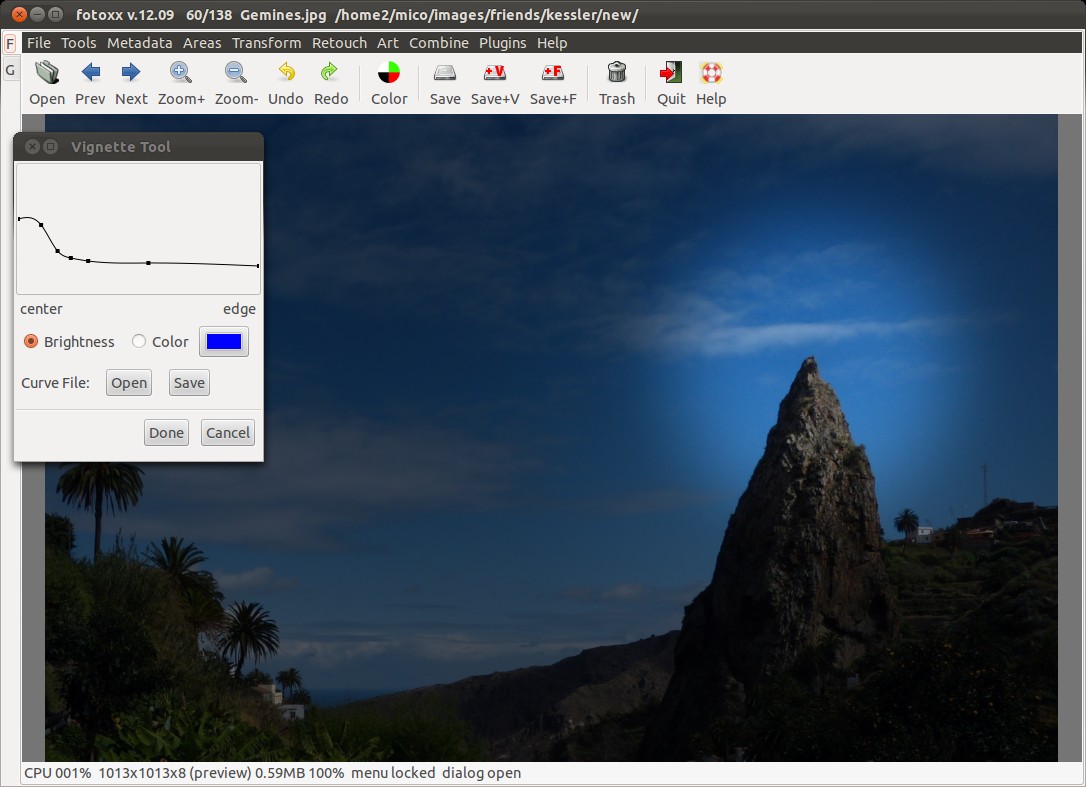Select the Brightness radio button

point(31,342)
